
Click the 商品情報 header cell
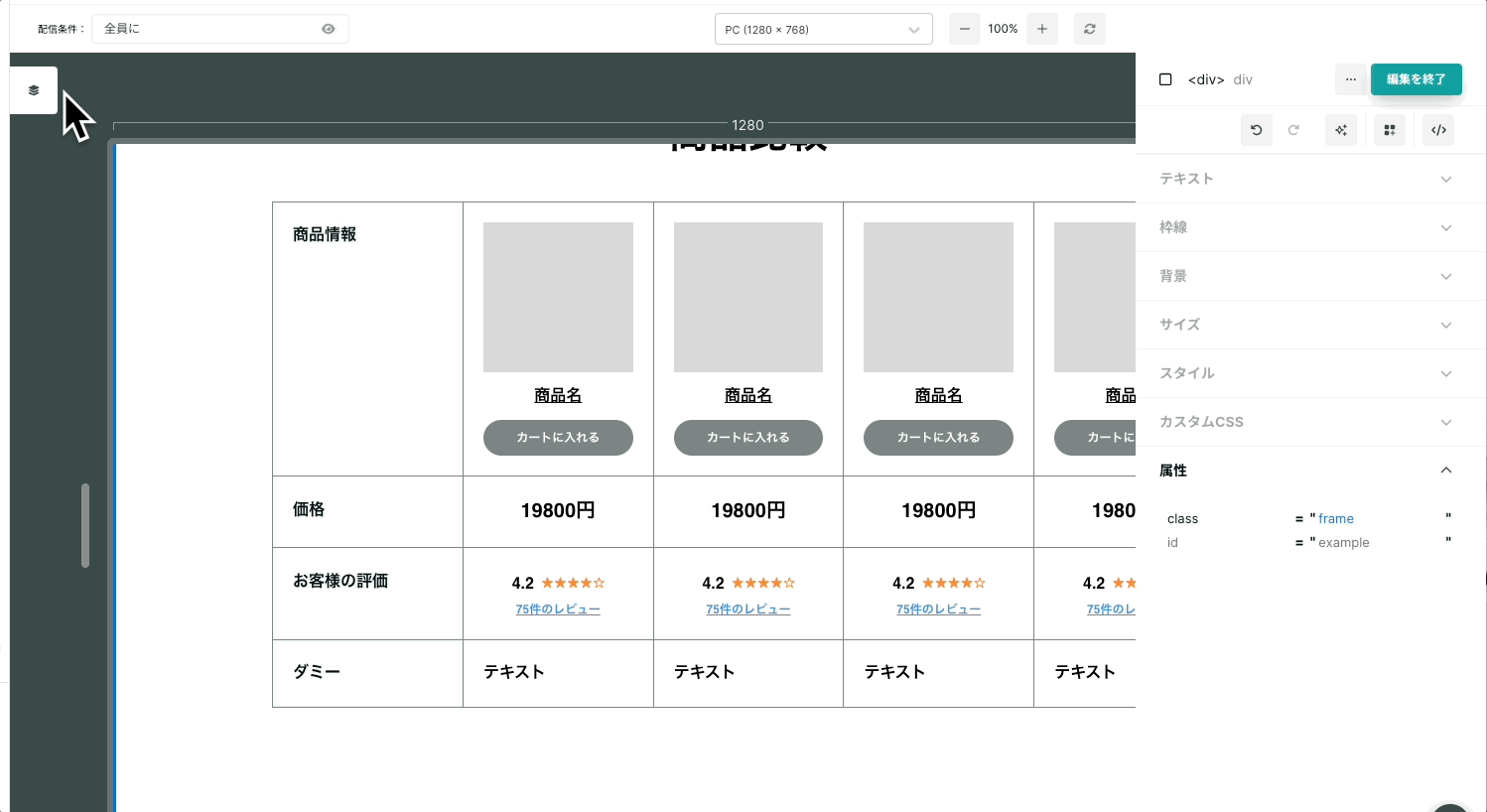367,339
